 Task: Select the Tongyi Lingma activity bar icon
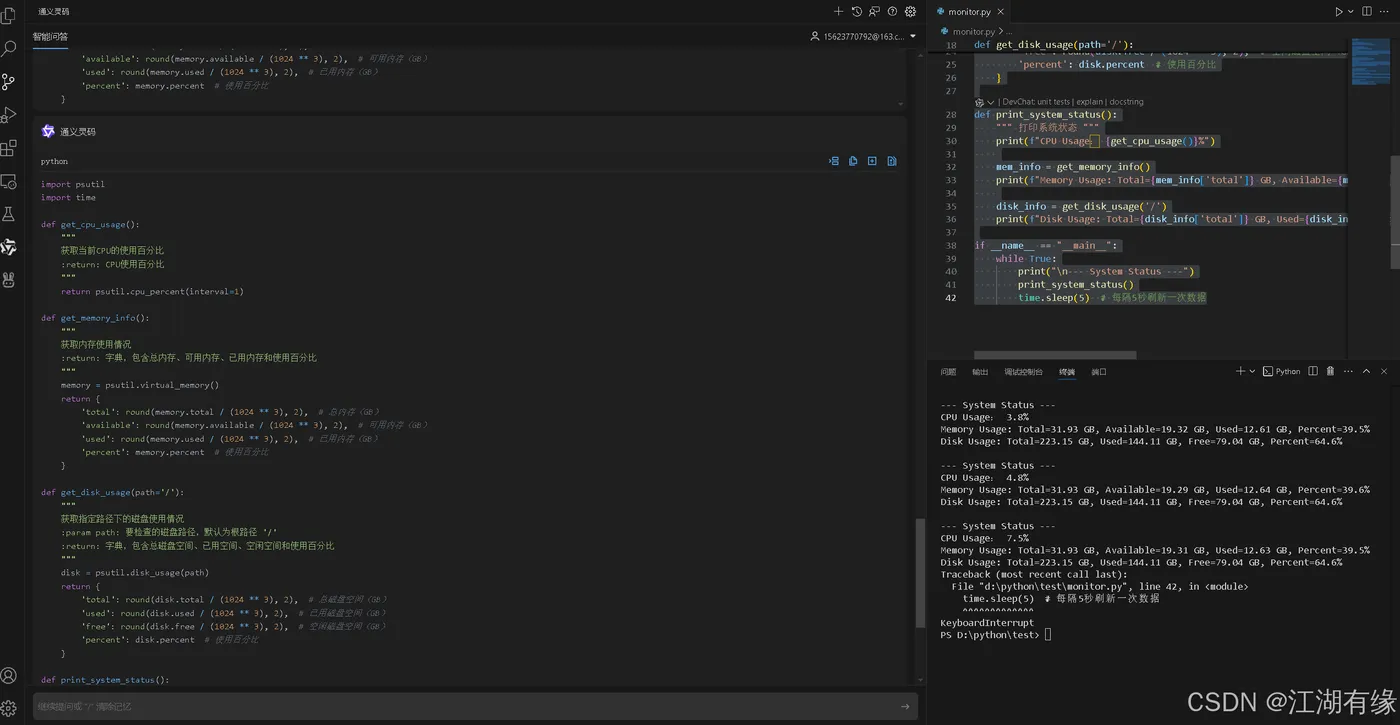click(9, 247)
